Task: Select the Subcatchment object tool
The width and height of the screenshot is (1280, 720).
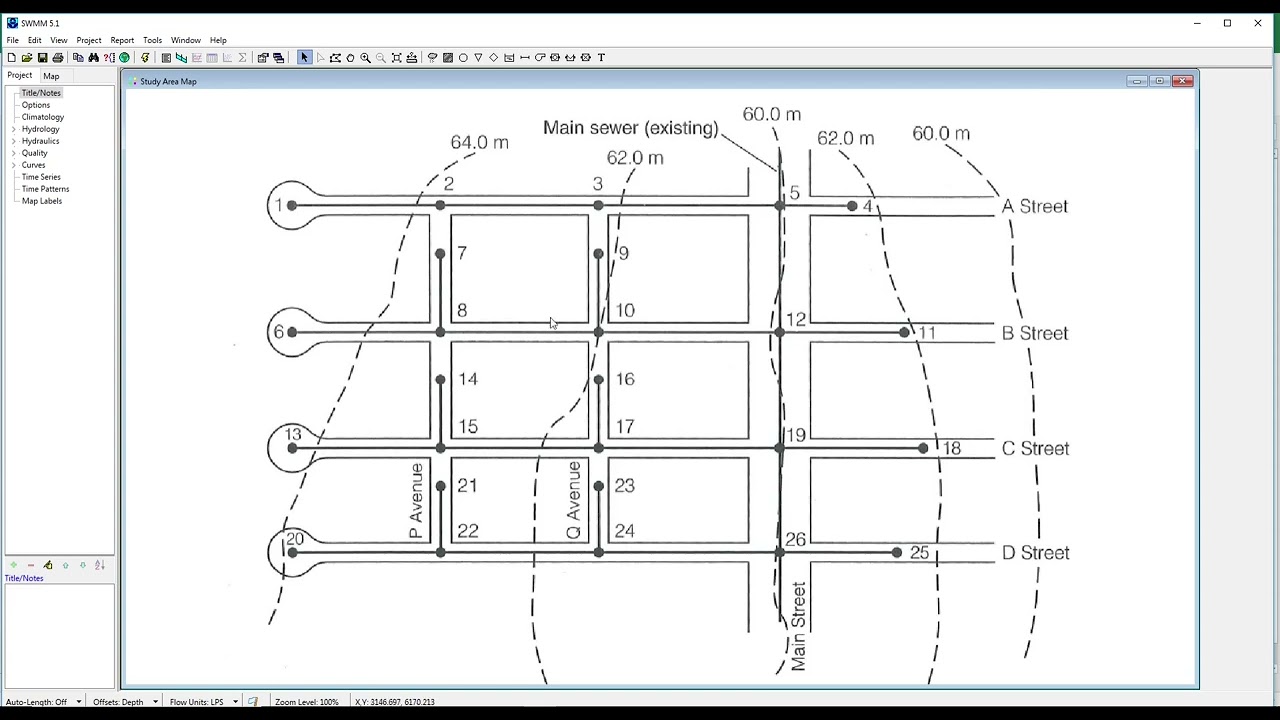Action: (x=448, y=58)
